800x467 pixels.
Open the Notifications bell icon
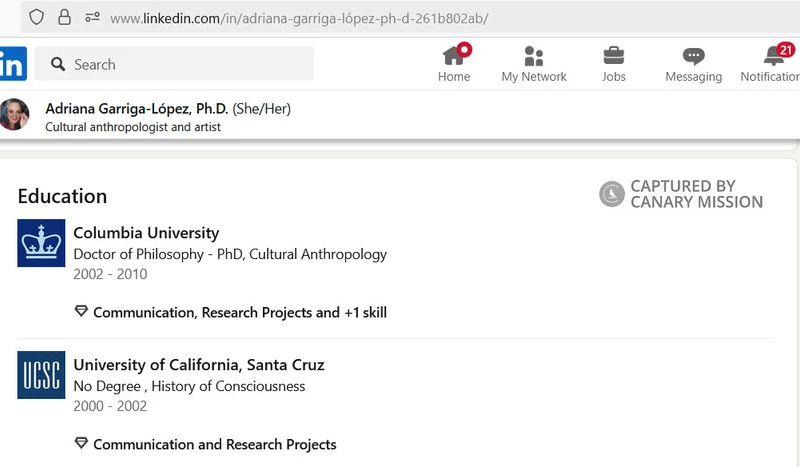pyautogui.click(x=774, y=56)
